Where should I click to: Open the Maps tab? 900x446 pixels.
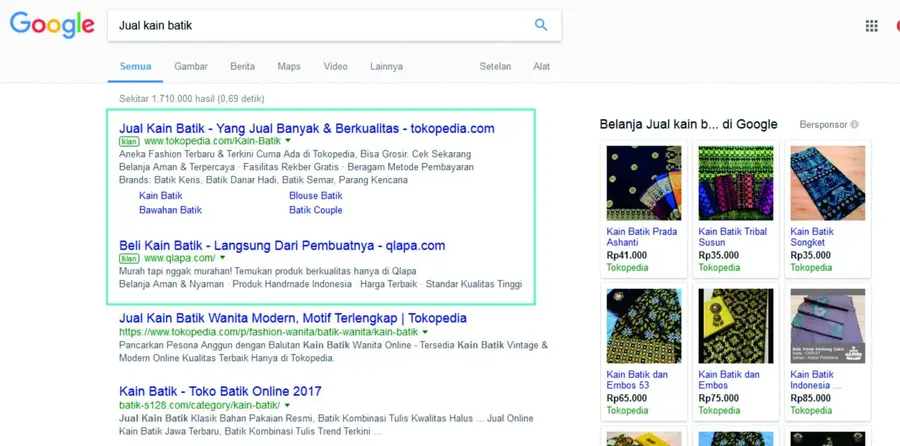[x=289, y=67]
